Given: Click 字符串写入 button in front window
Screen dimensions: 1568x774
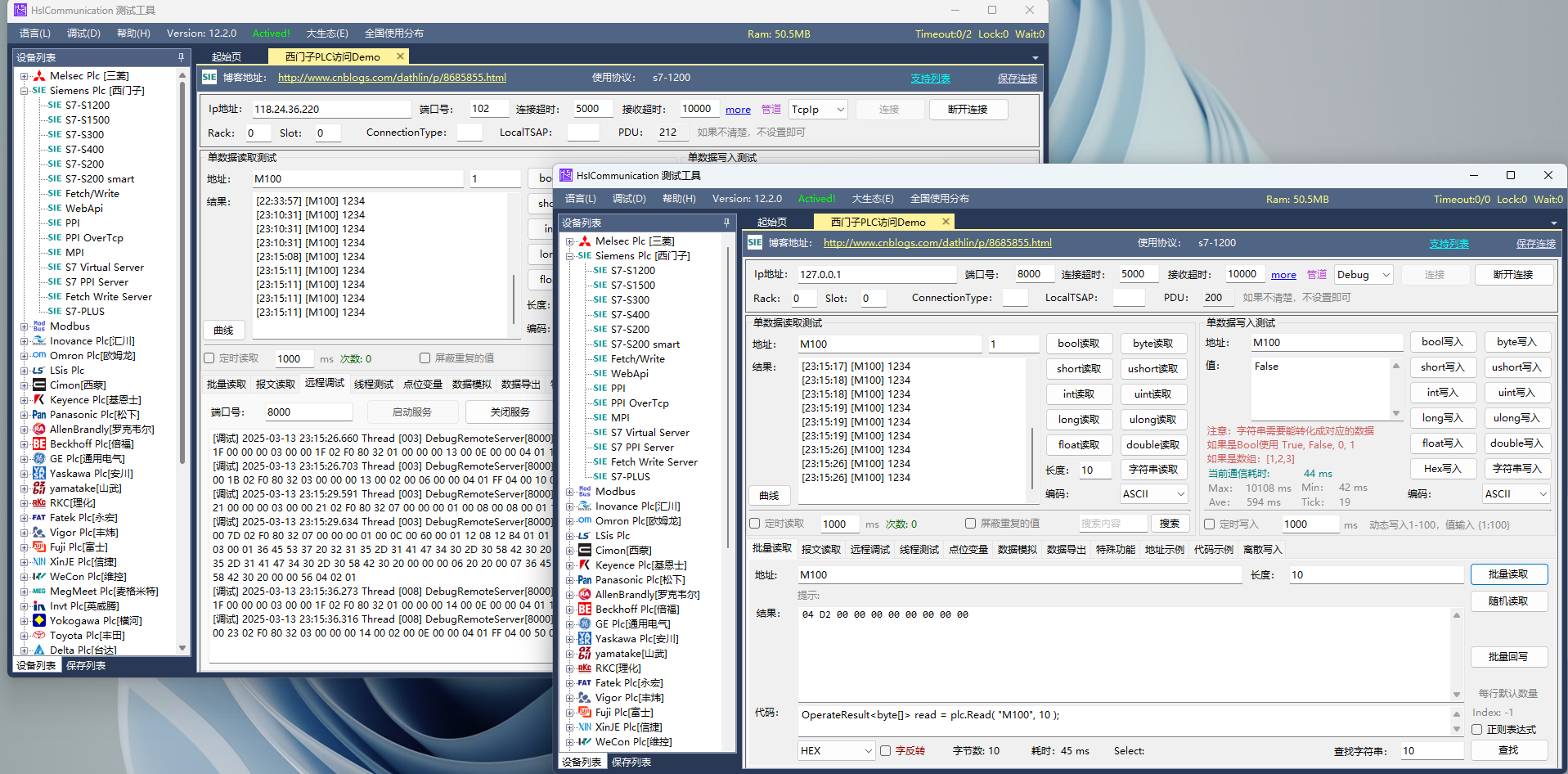Looking at the screenshot, I should click(1517, 469).
